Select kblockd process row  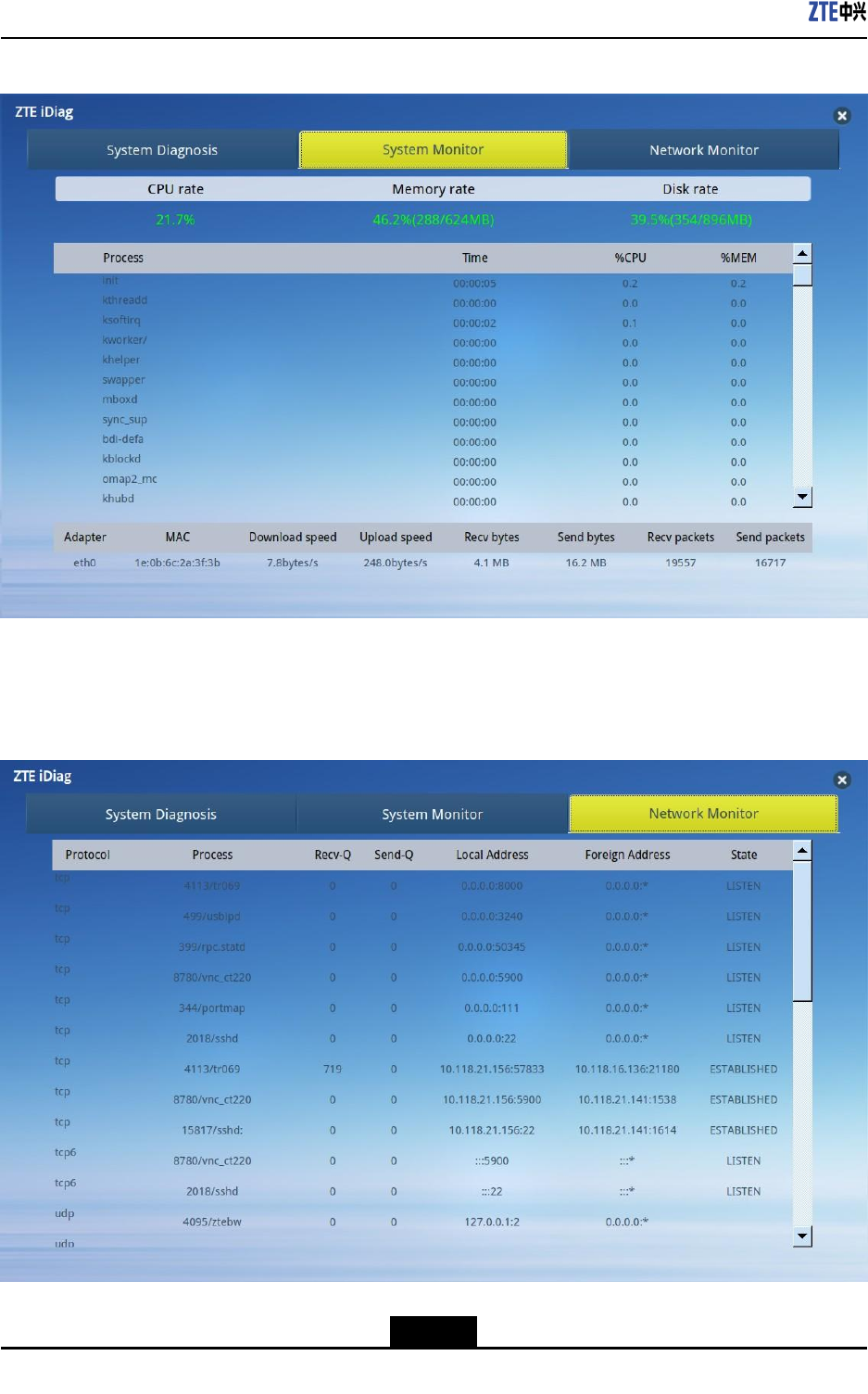pyautogui.click(x=423, y=461)
